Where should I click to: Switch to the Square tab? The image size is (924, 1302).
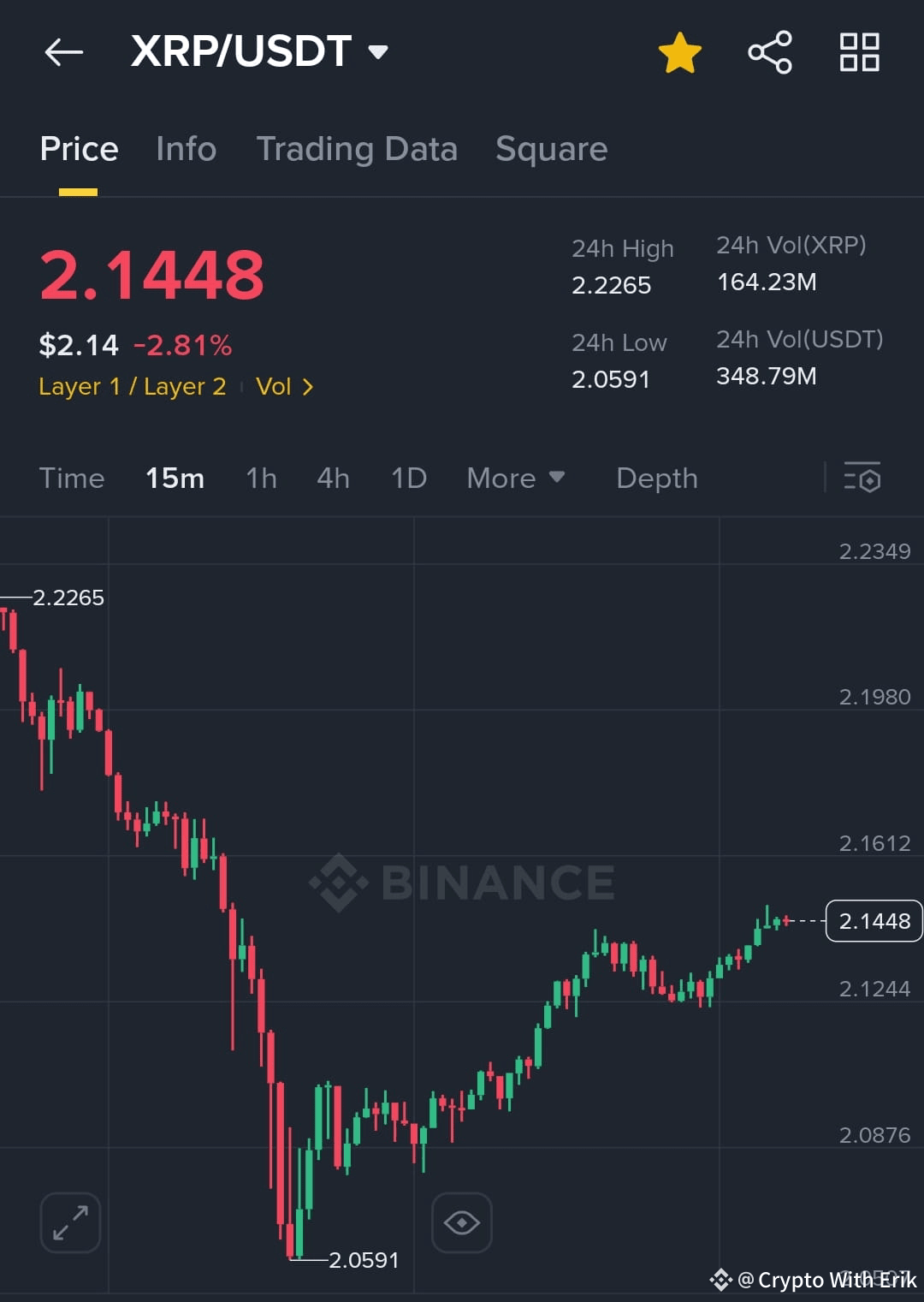point(551,149)
